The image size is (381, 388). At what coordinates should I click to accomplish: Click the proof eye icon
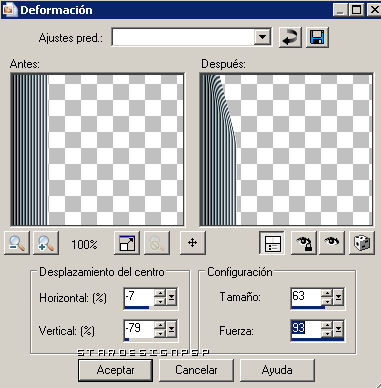coord(332,243)
